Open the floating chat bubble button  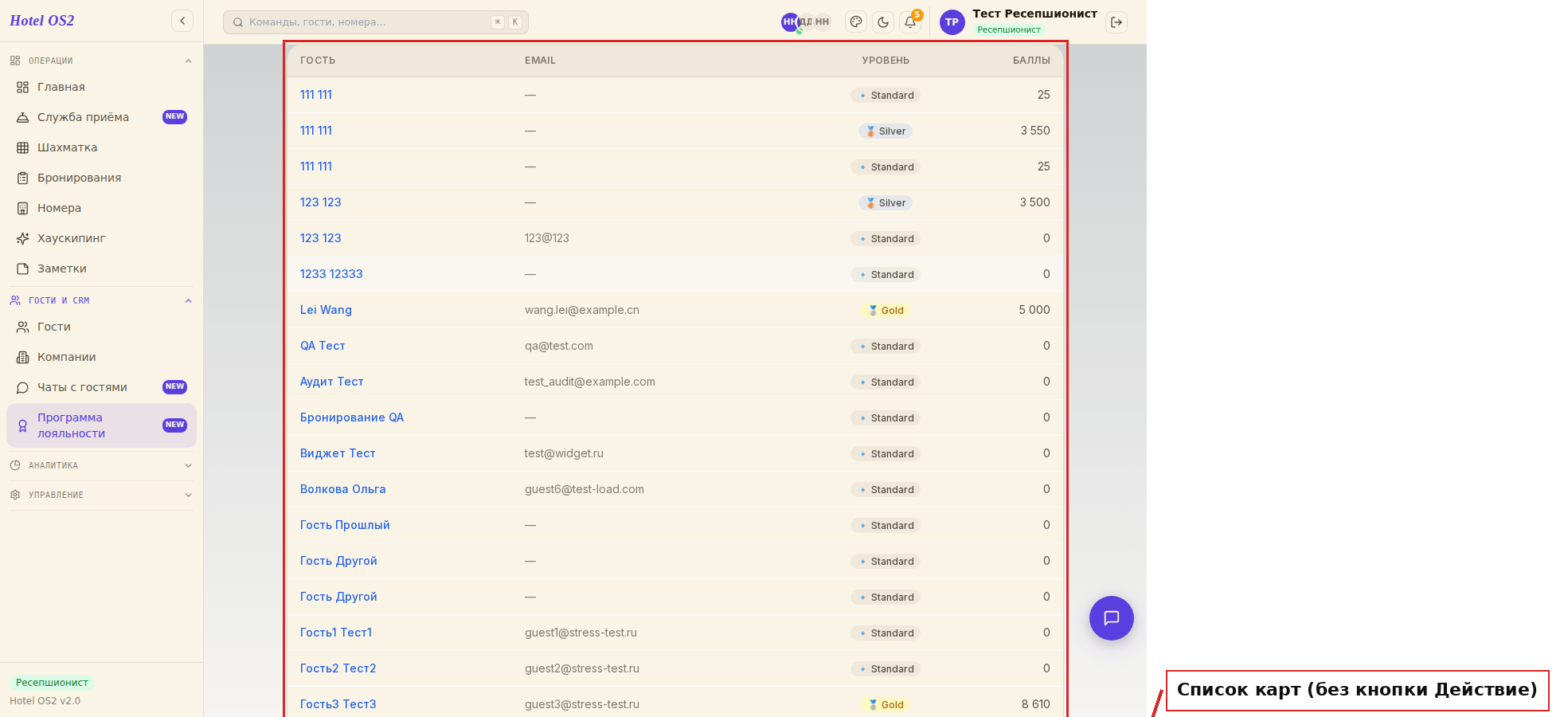point(1111,618)
